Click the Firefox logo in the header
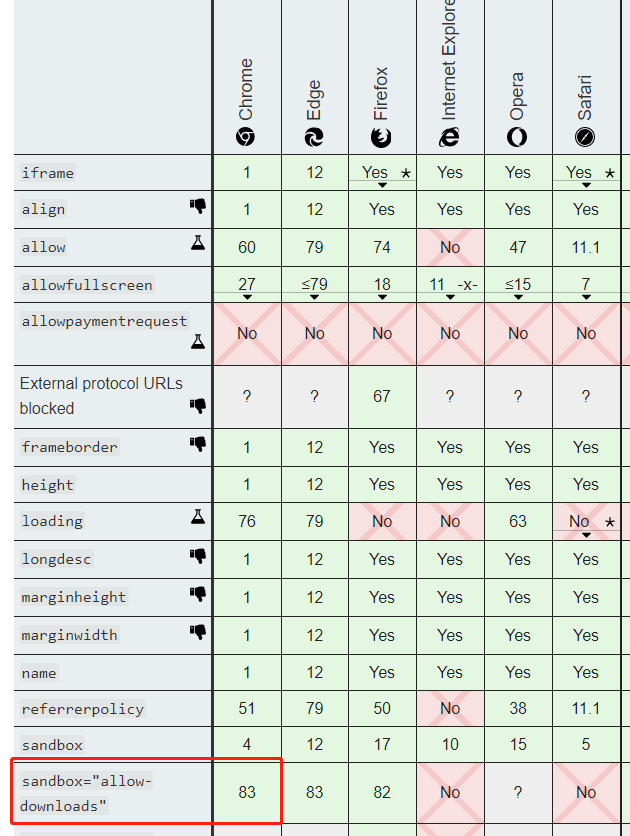The width and height of the screenshot is (630, 836). pyautogui.click(x=382, y=138)
